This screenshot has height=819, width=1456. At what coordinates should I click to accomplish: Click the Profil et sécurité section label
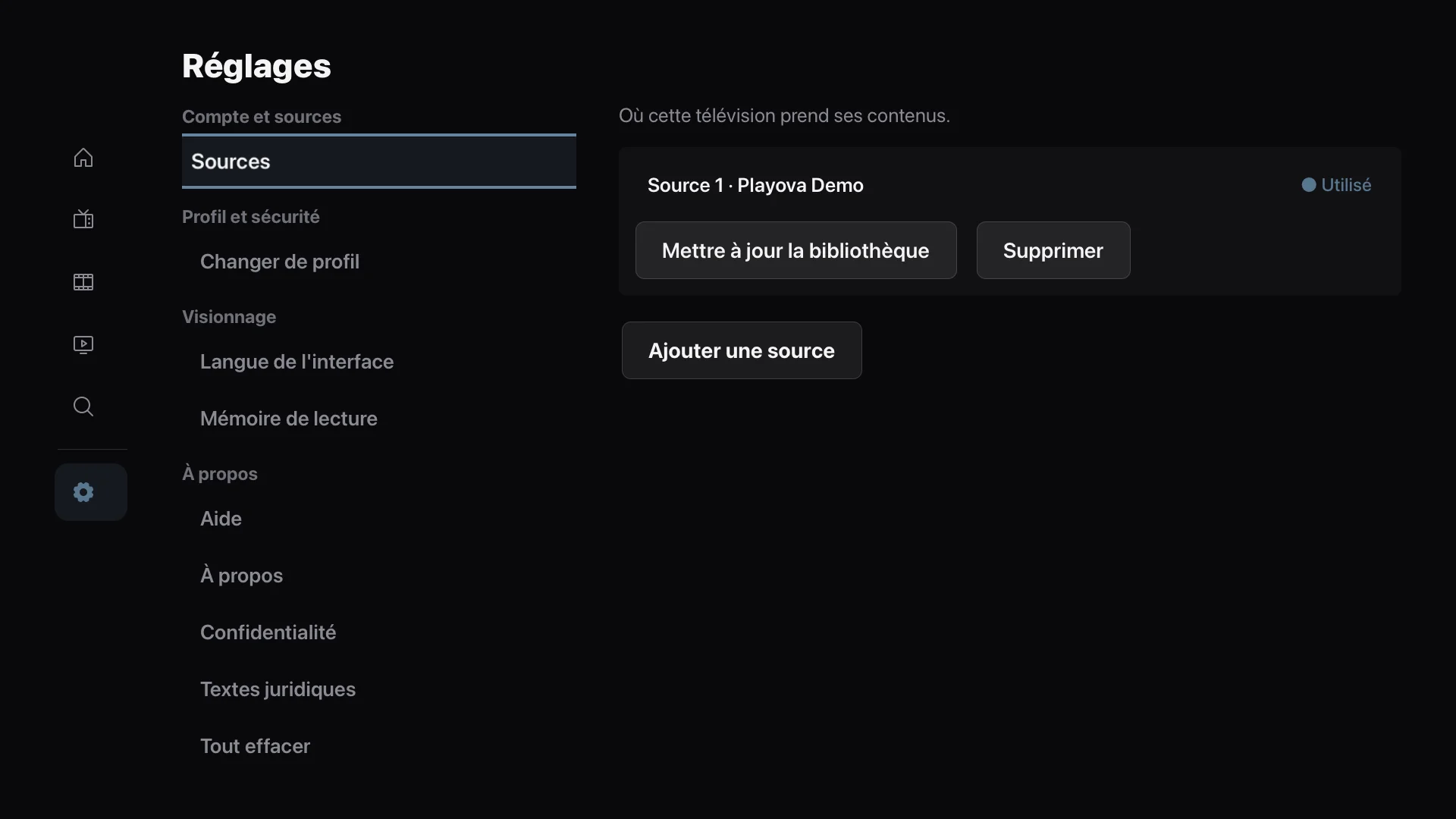point(251,217)
